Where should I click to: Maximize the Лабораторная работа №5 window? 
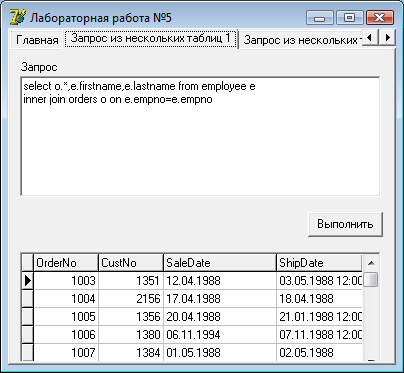(349, 18)
